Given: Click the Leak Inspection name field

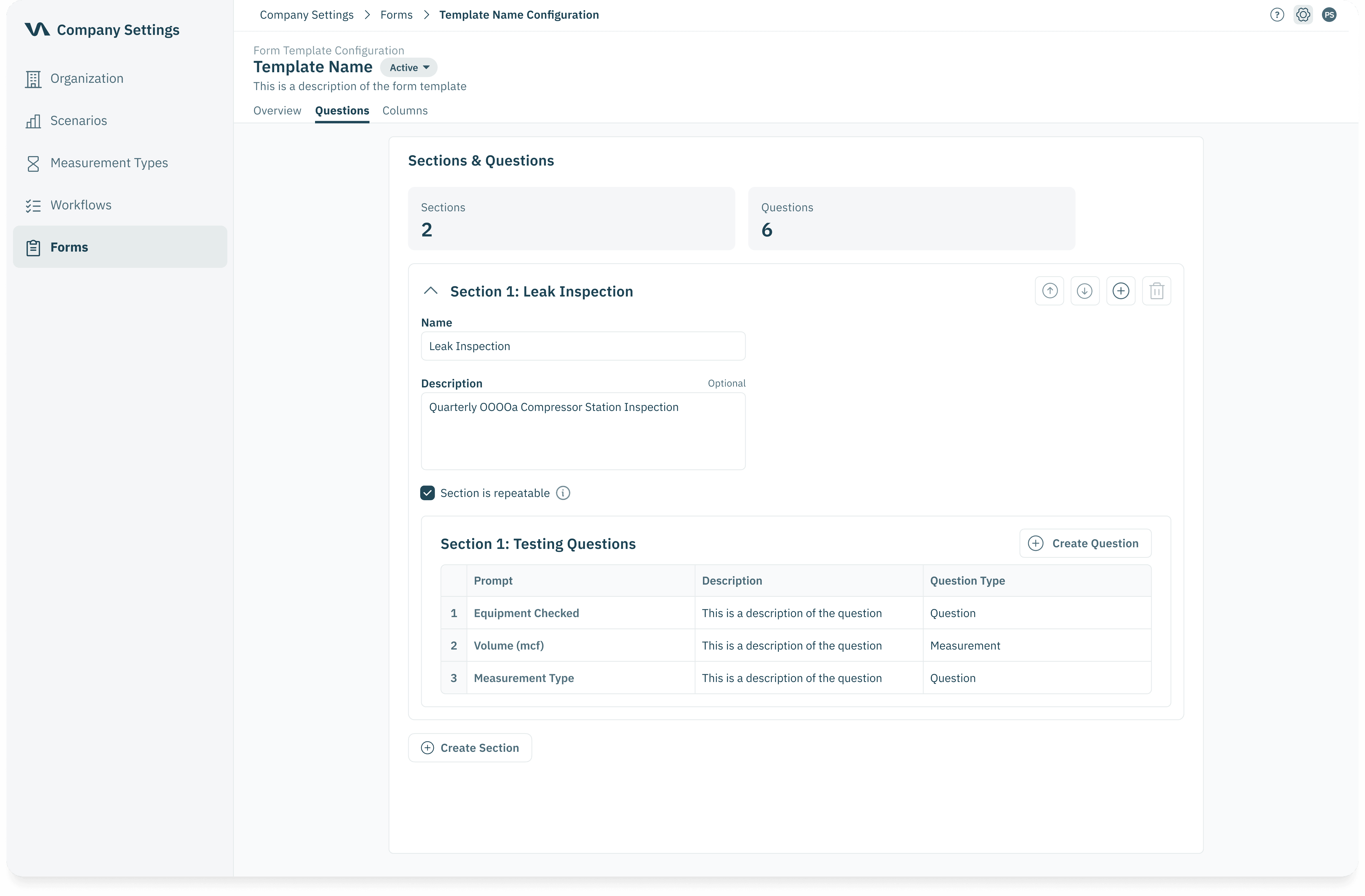Looking at the screenshot, I should coord(583,346).
